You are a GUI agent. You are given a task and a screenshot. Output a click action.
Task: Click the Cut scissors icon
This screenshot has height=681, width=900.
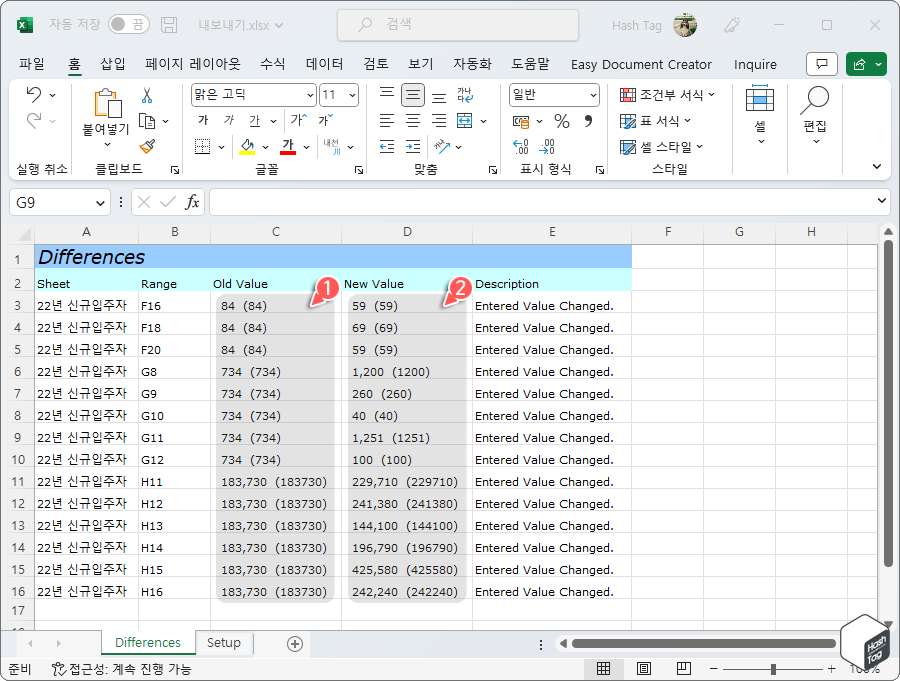147,95
